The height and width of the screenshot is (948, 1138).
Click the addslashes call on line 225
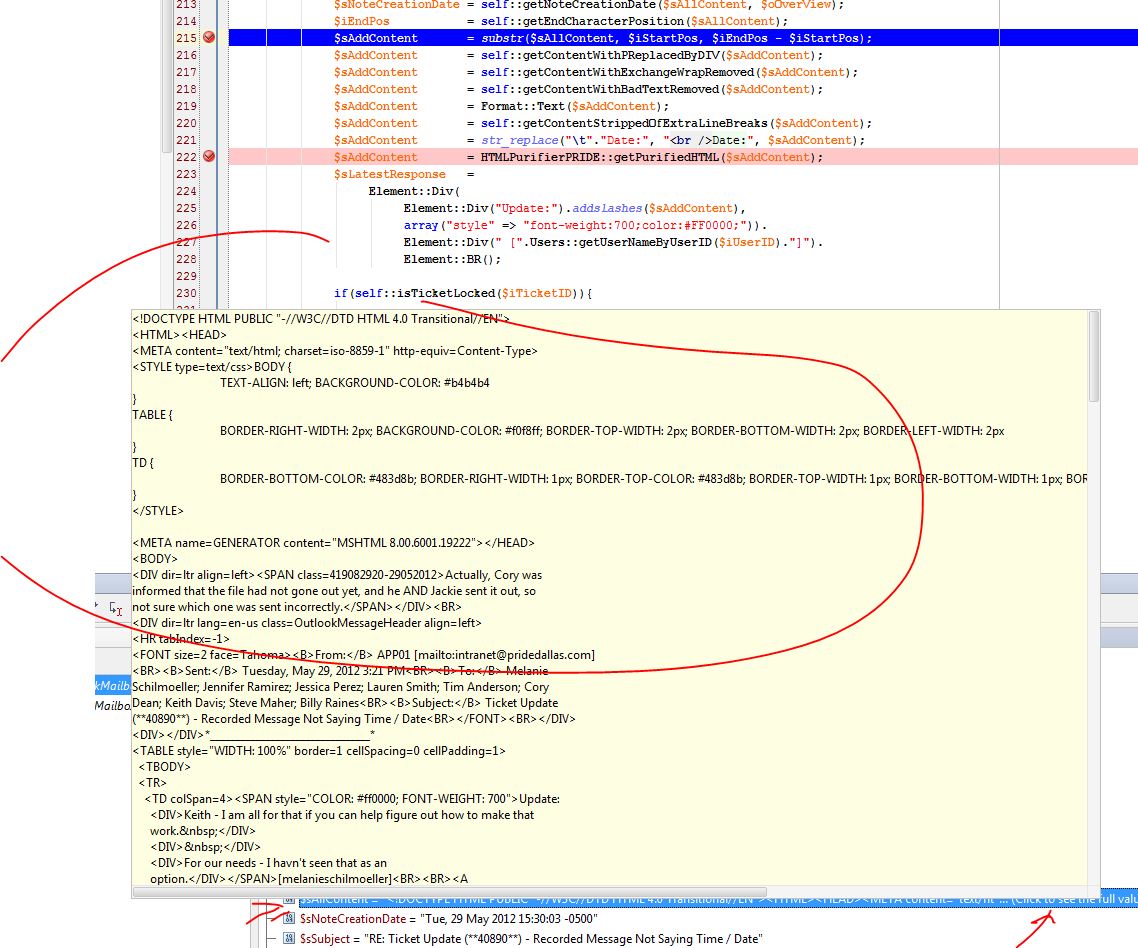[x=607, y=208]
